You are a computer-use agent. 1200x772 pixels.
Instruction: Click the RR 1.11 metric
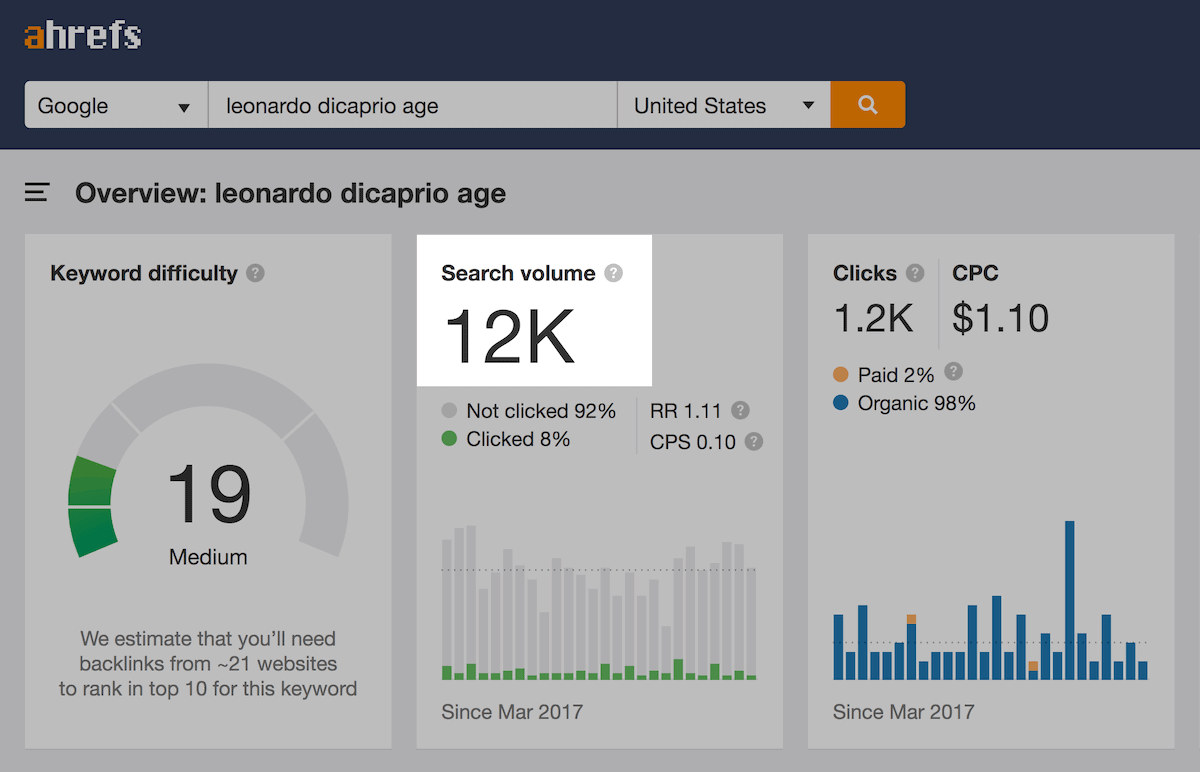point(686,411)
